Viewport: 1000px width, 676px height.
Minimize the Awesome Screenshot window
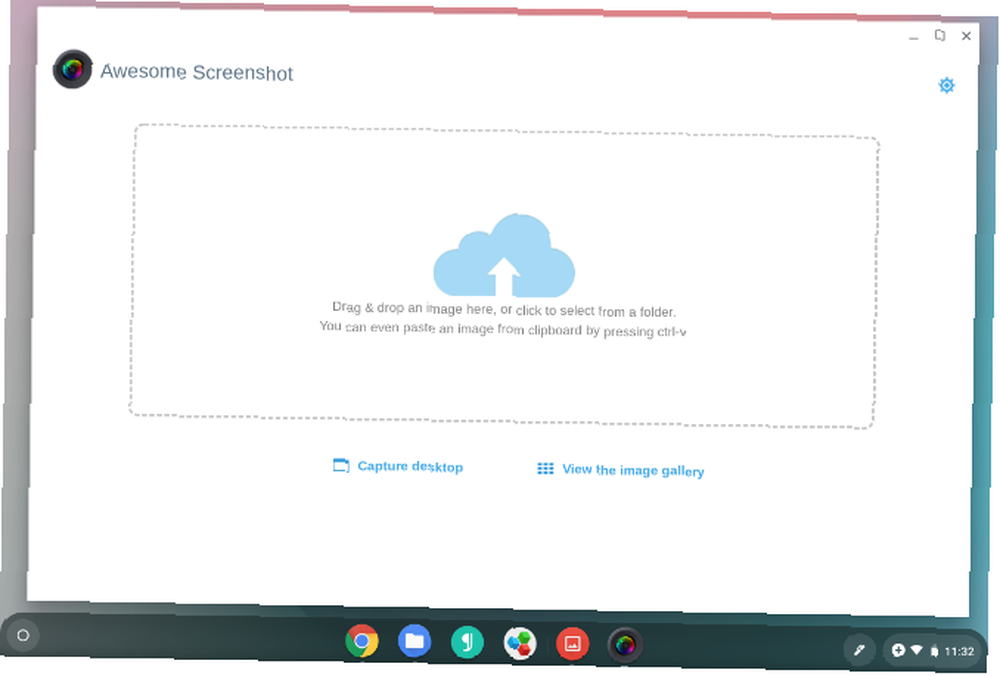pos(913,38)
